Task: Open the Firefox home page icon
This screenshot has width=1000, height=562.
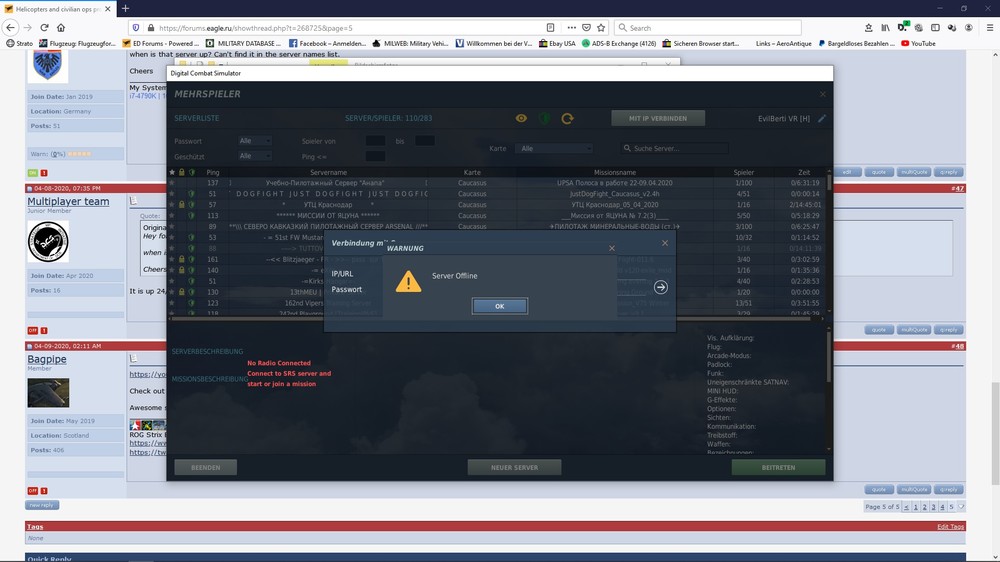Action: (x=61, y=27)
